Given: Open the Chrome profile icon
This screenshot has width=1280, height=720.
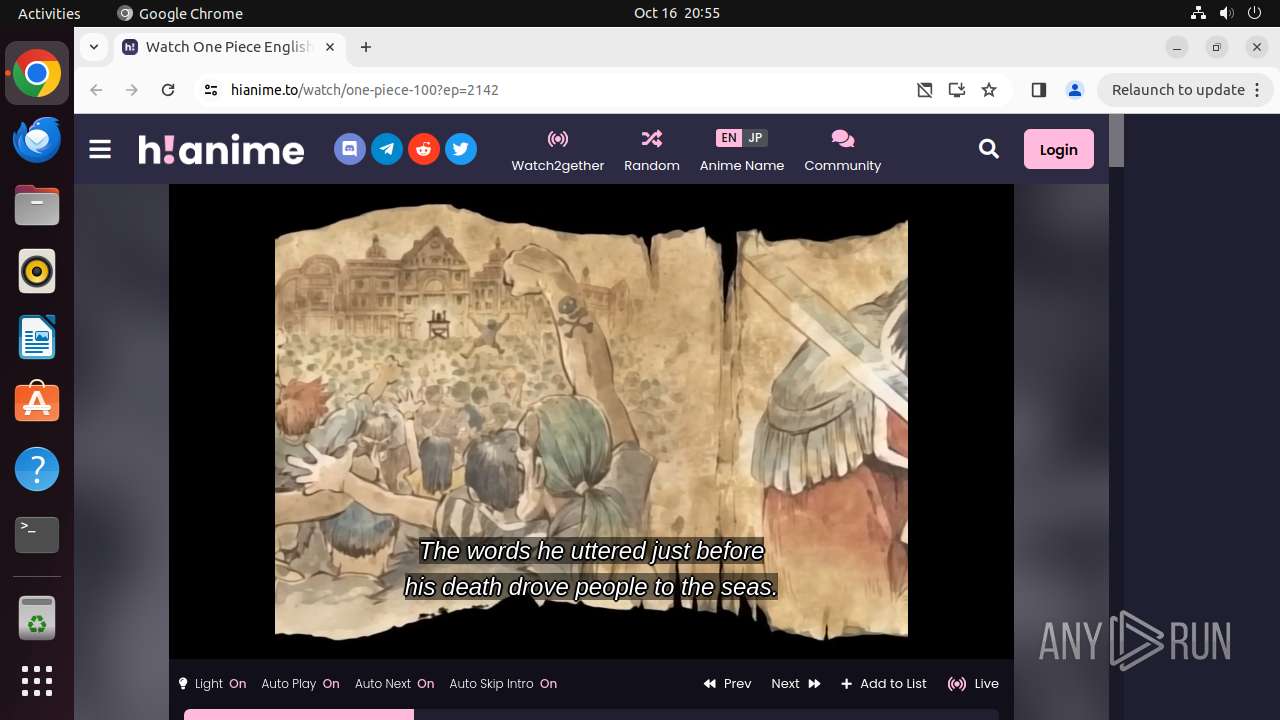Looking at the screenshot, I should [1075, 90].
